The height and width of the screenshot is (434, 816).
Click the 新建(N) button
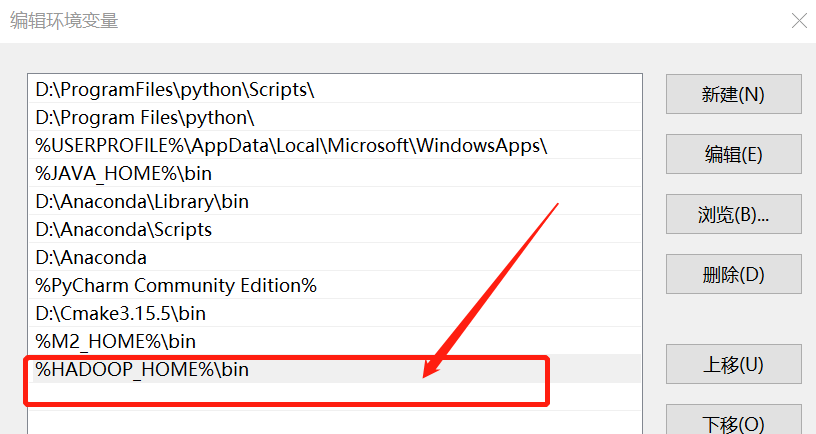pos(733,94)
